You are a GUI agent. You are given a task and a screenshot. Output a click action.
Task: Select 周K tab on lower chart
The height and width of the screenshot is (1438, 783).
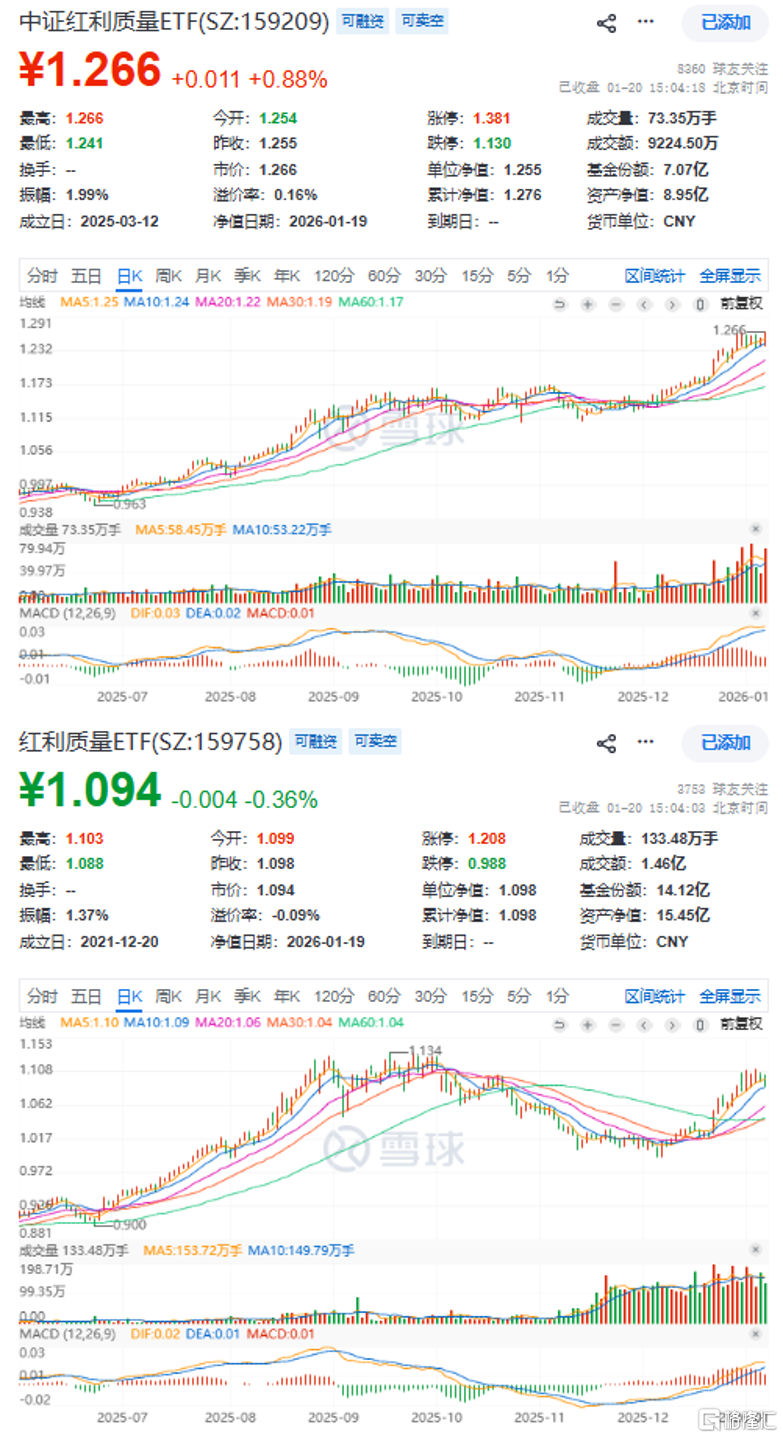169,996
